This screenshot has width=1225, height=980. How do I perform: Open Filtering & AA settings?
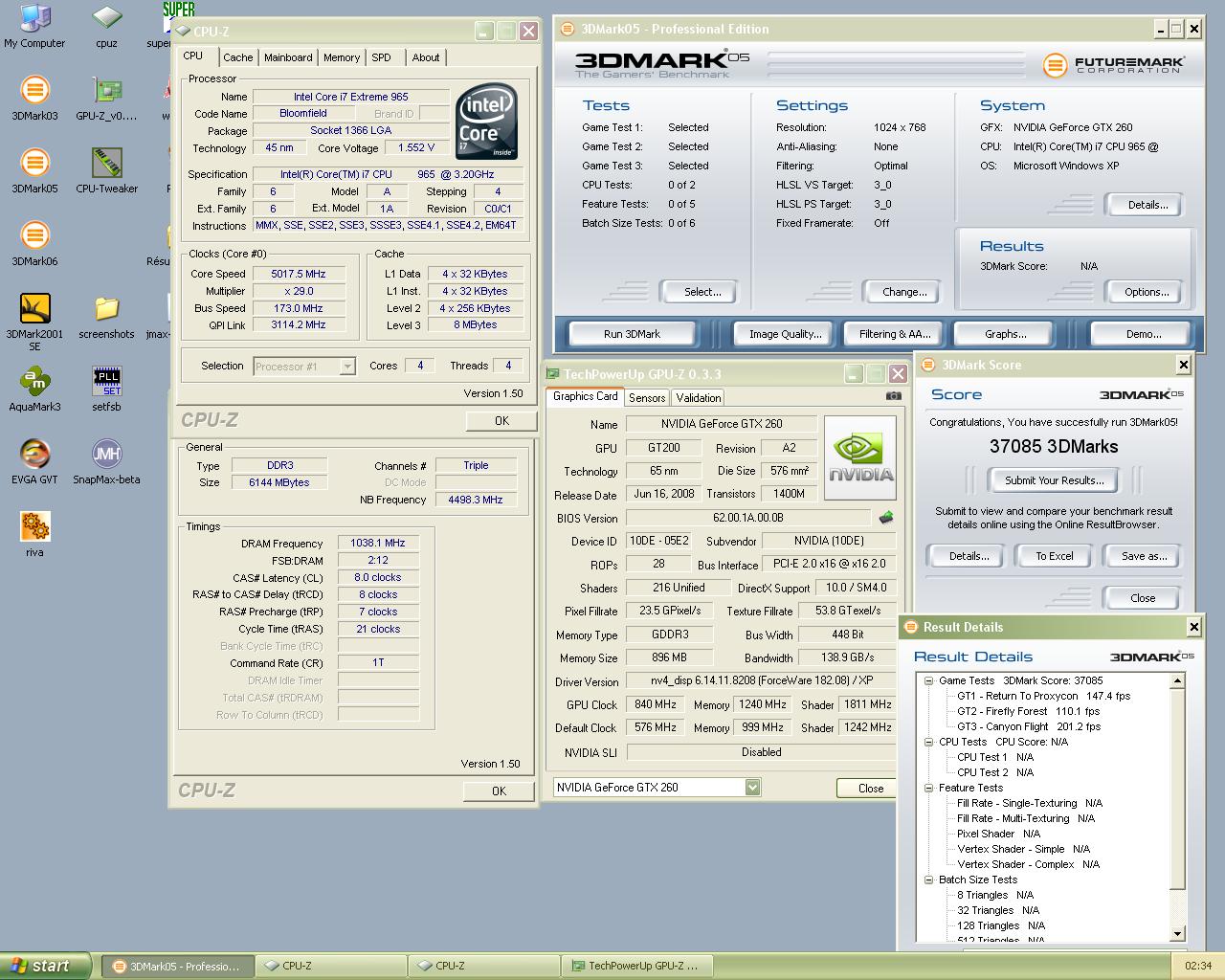click(894, 334)
